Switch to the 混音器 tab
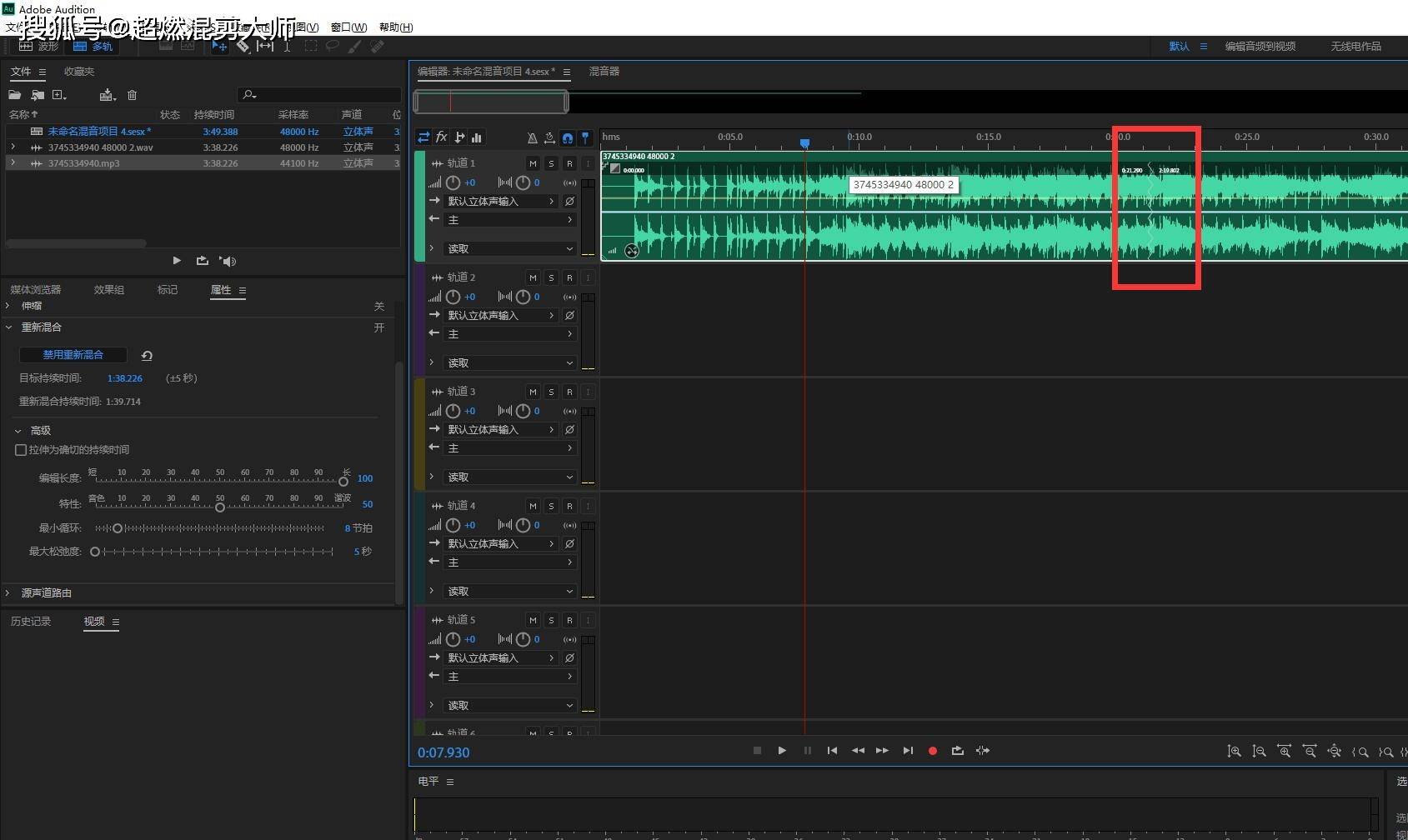This screenshot has width=1408, height=840. 604,72
